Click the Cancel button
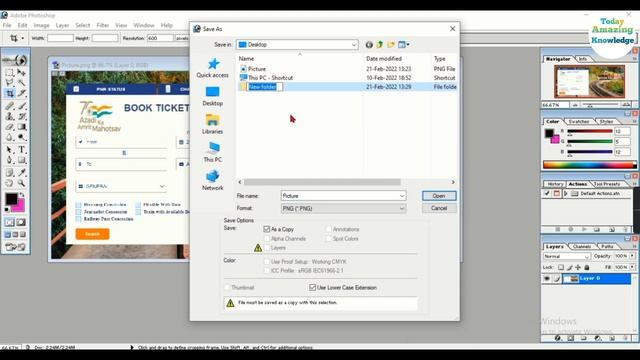640x360 pixels. click(439, 208)
